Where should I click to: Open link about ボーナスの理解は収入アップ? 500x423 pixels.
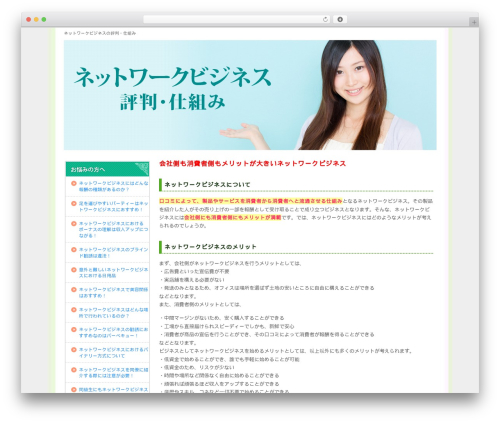[x=113, y=229]
